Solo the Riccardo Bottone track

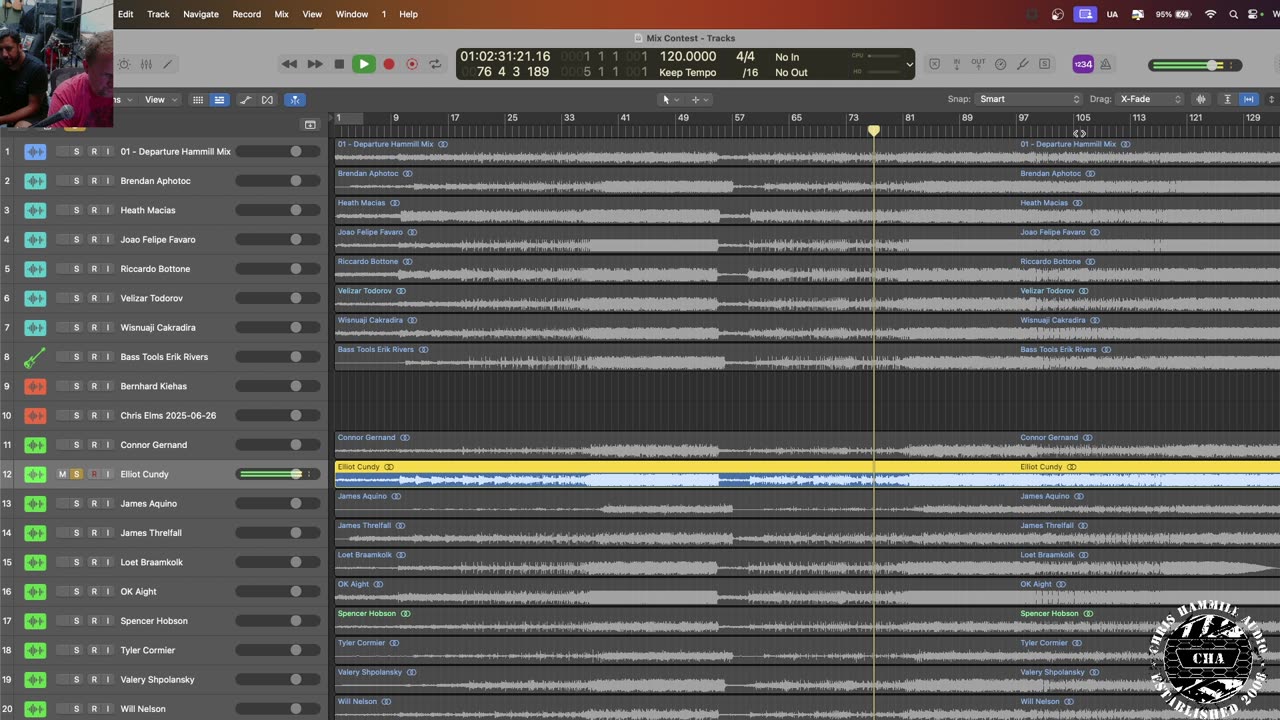pos(76,269)
